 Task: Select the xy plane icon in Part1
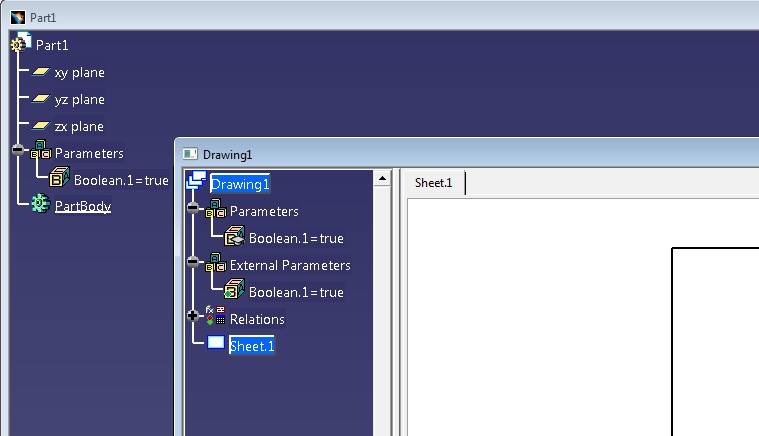click(x=41, y=72)
